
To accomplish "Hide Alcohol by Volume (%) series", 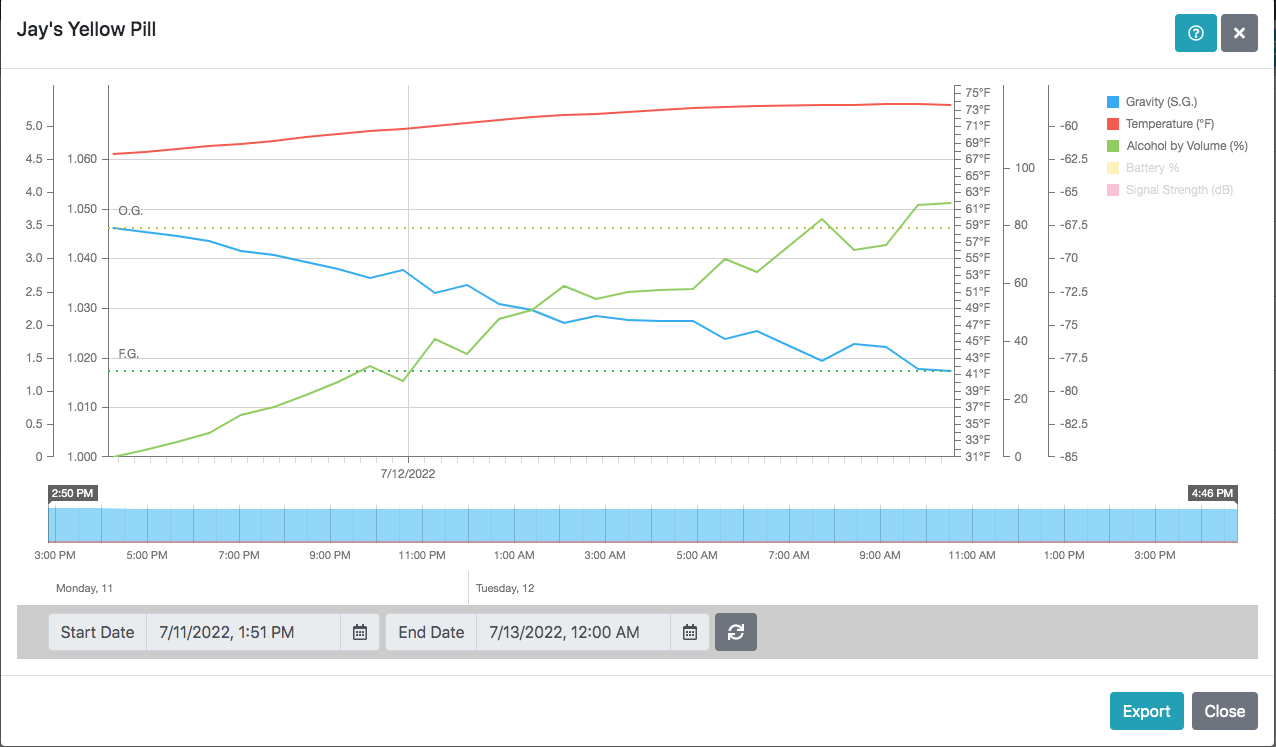I will 1186,146.
